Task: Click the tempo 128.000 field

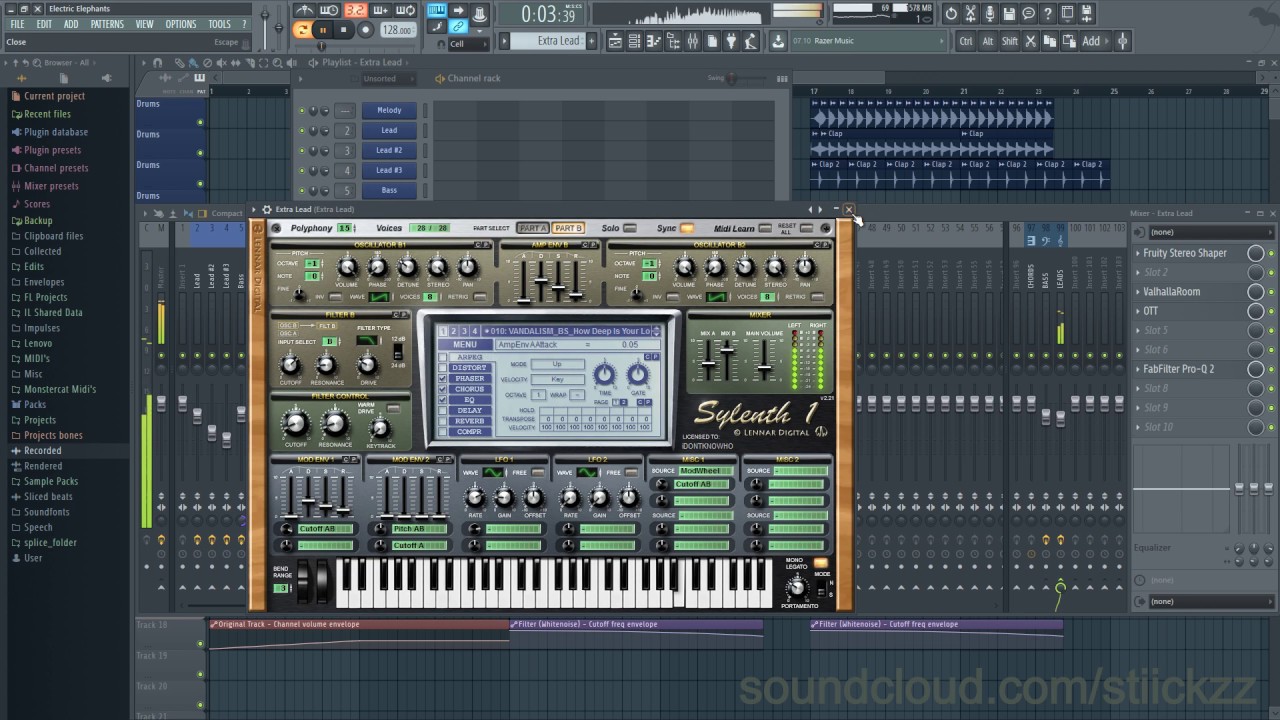Action: tap(397, 30)
